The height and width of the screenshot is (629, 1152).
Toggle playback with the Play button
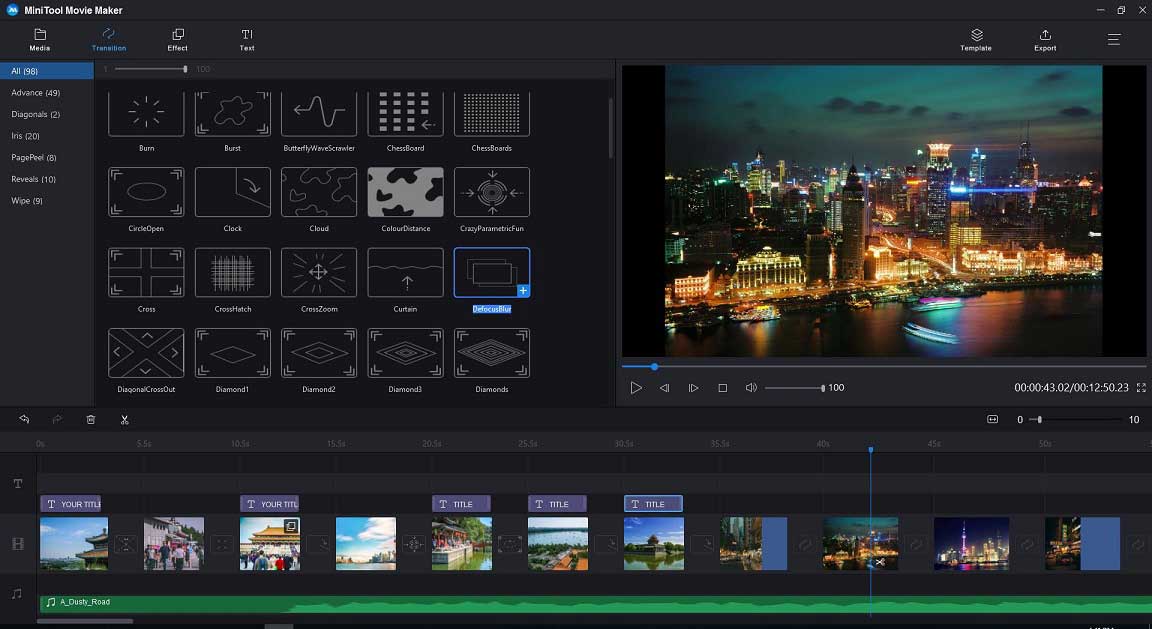tap(636, 387)
